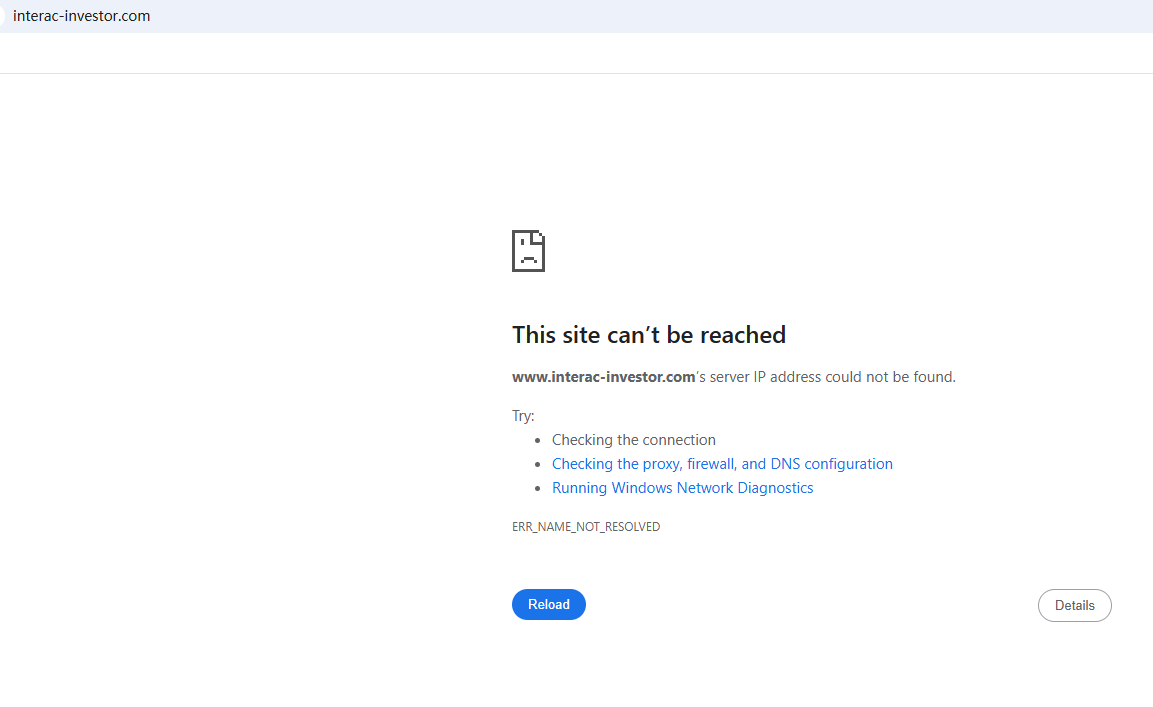Screen dimensions: 1153x707
Task: Click the 'This site can't be reached' heading
Action: tap(649, 335)
